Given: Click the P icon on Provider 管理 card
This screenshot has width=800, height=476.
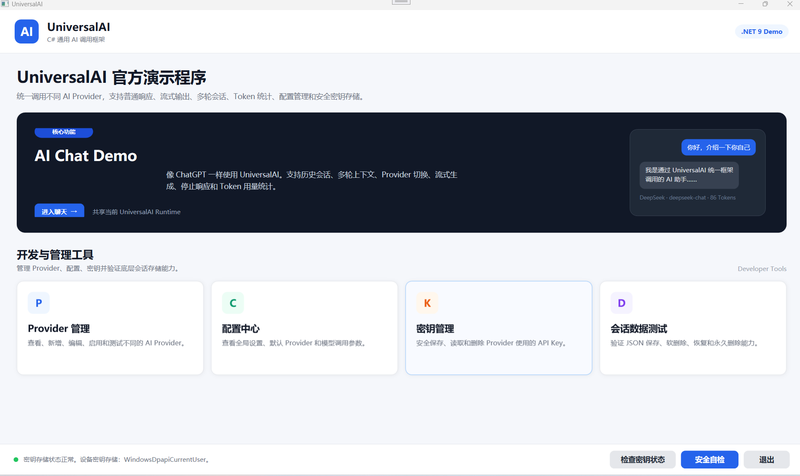Looking at the screenshot, I should (x=39, y=303).
